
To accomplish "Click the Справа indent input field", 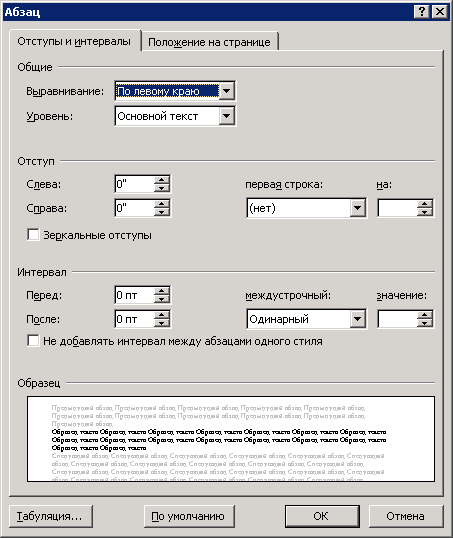I will (x=135, y=208).
